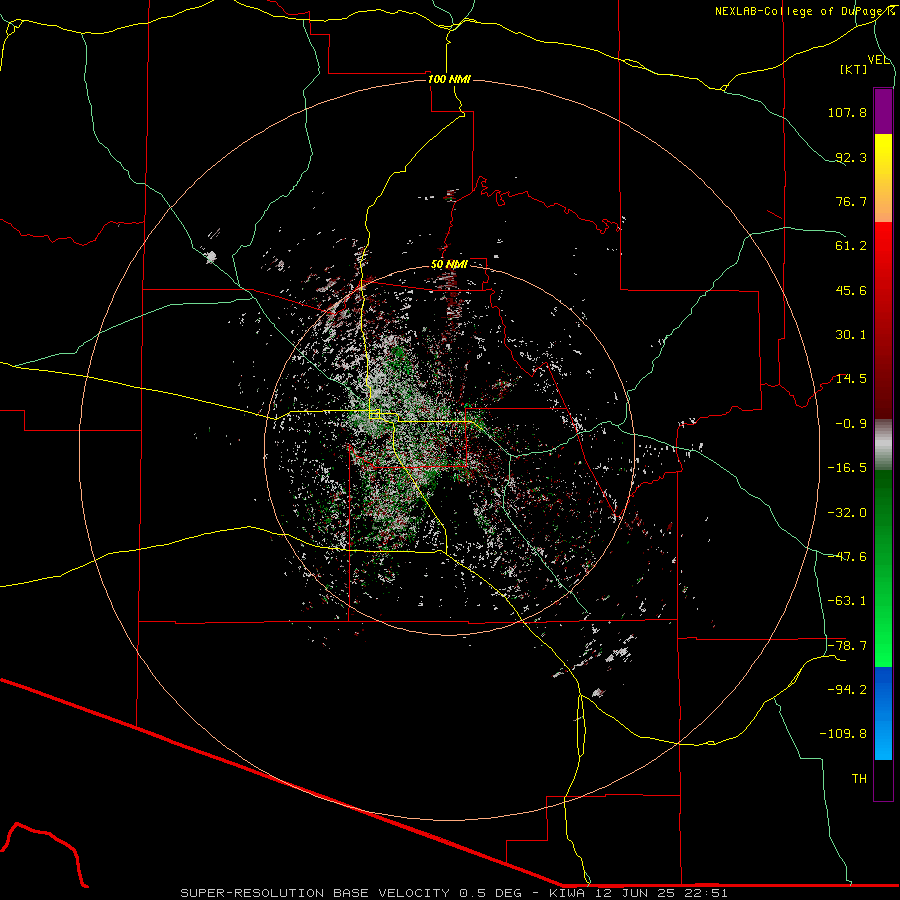Click the NEXLAB-College of DuPage watermark text

[x=805, y=11]
